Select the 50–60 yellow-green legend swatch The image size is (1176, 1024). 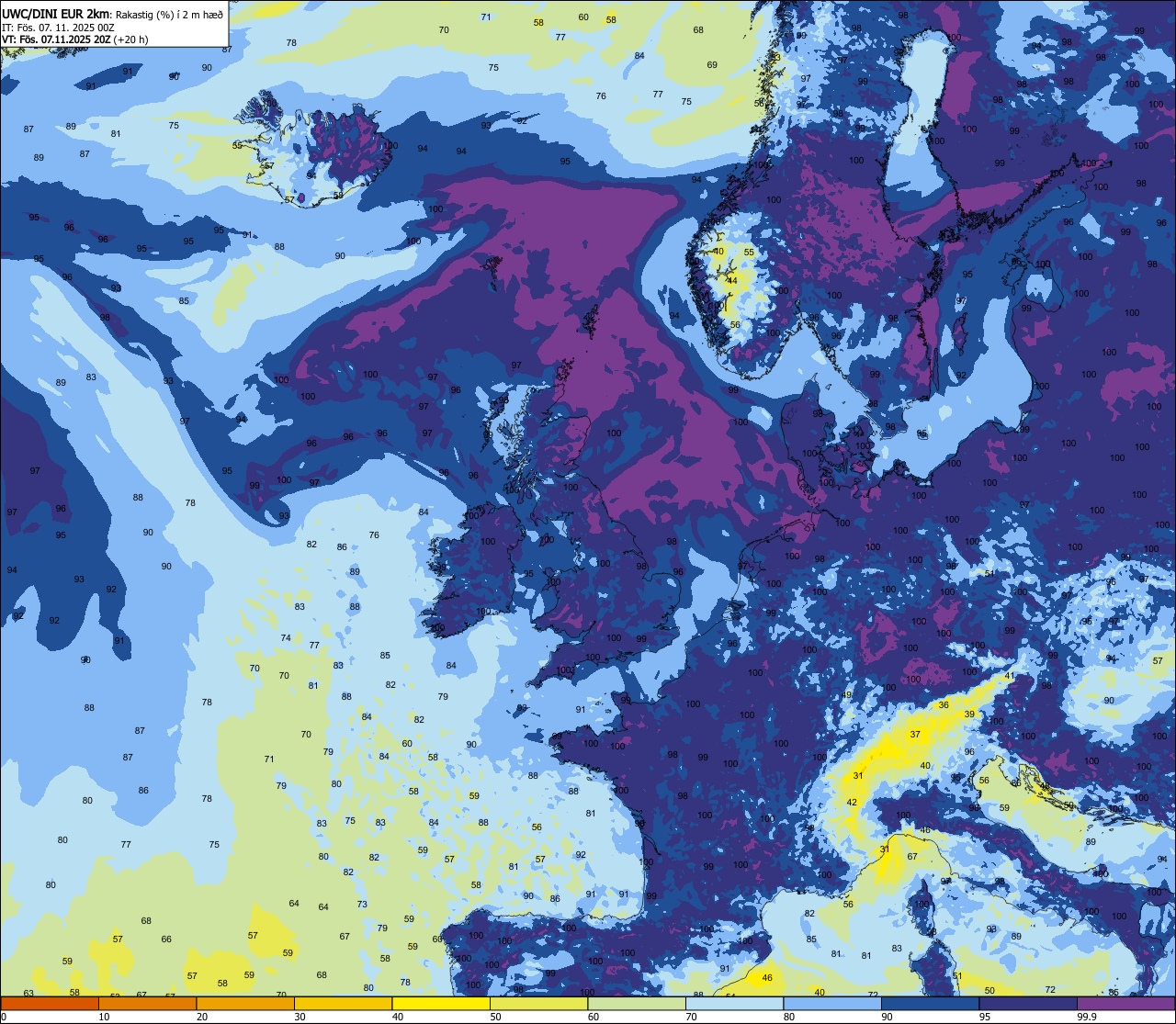tap(538, 1004)
